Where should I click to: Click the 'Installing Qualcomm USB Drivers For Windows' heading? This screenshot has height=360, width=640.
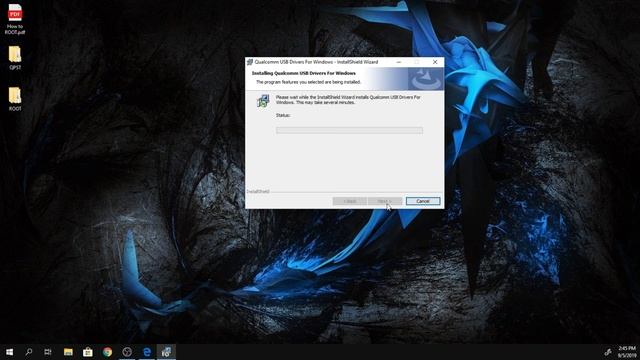(x=304, y=73)
